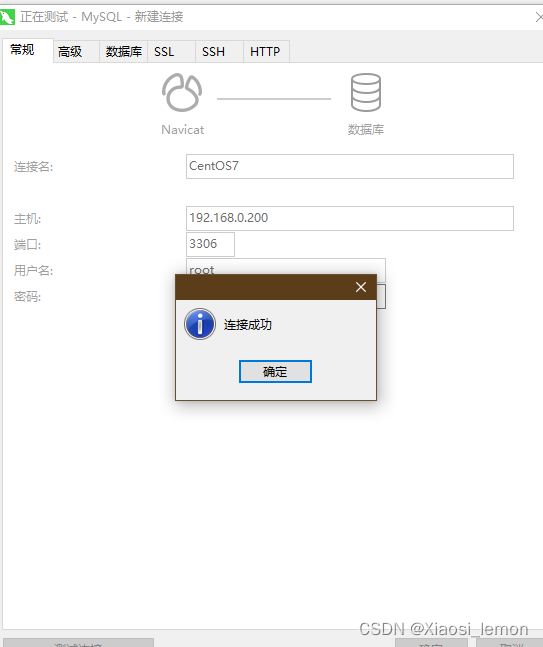Click the blue information icon in dialog

pos(200,324)
